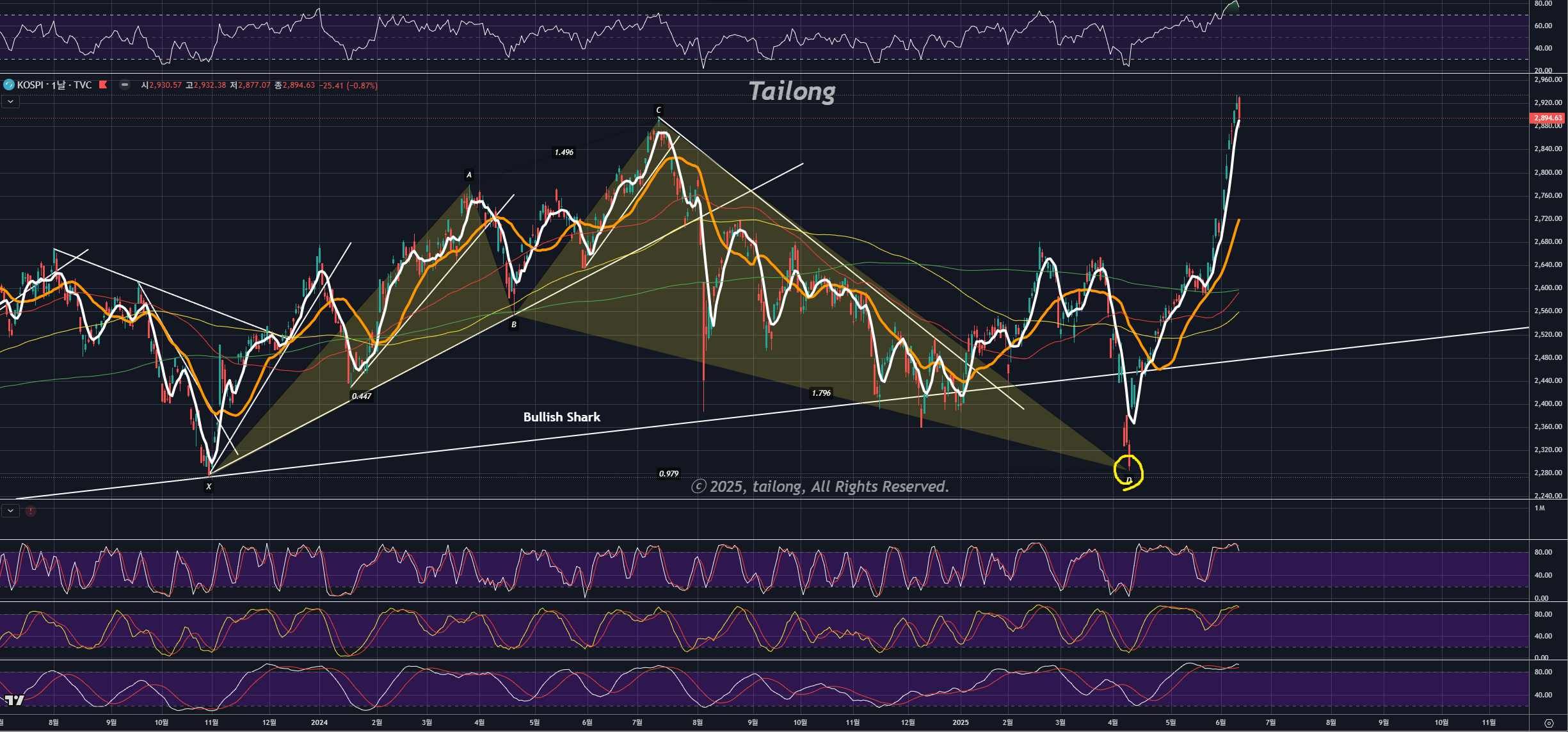Select point B marker of Shark pattern
The image size is (1568, 732).
(513, 325)
